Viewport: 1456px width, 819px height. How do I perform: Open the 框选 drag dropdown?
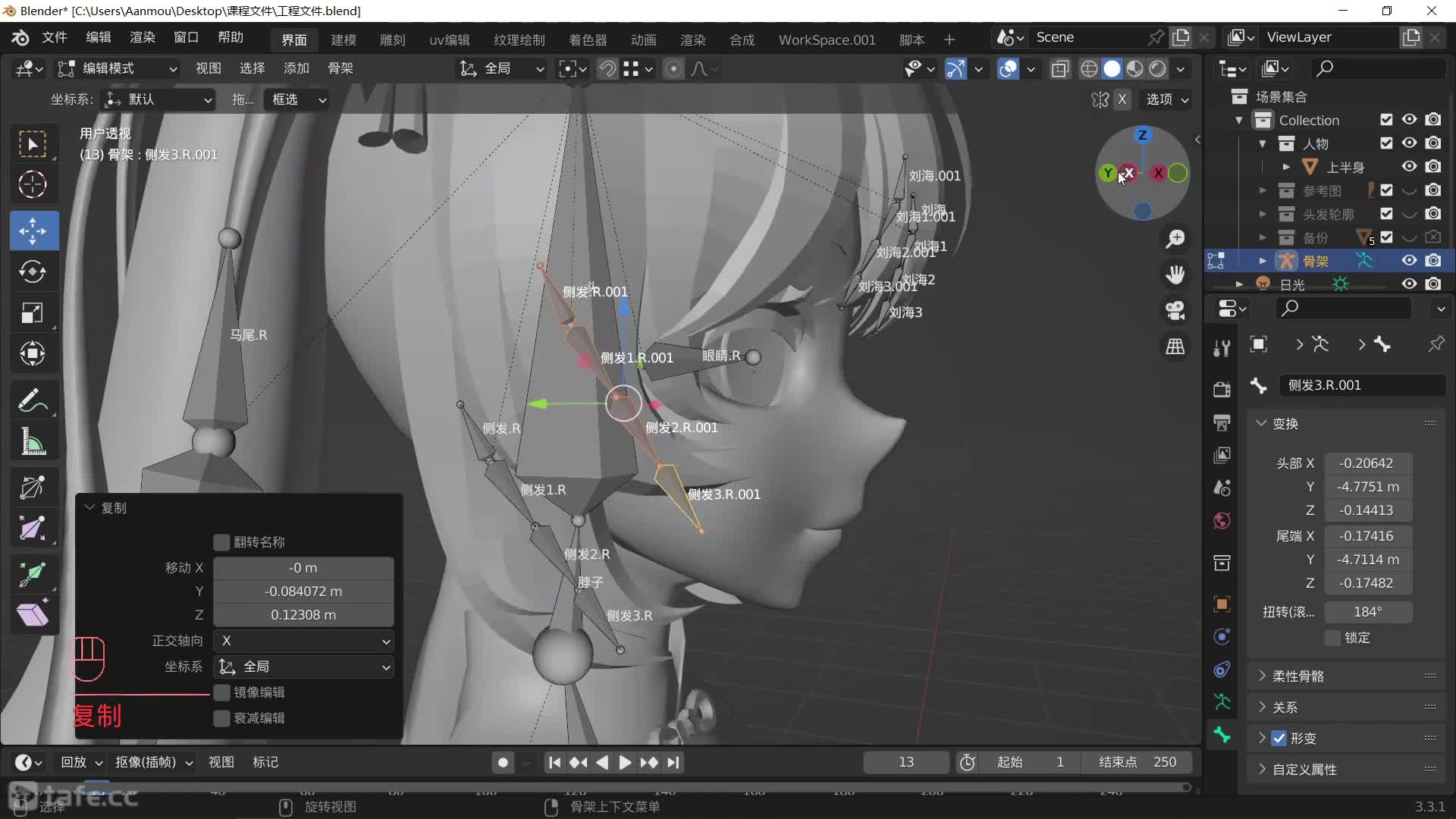pyautogui.click(x=296, y=99)
